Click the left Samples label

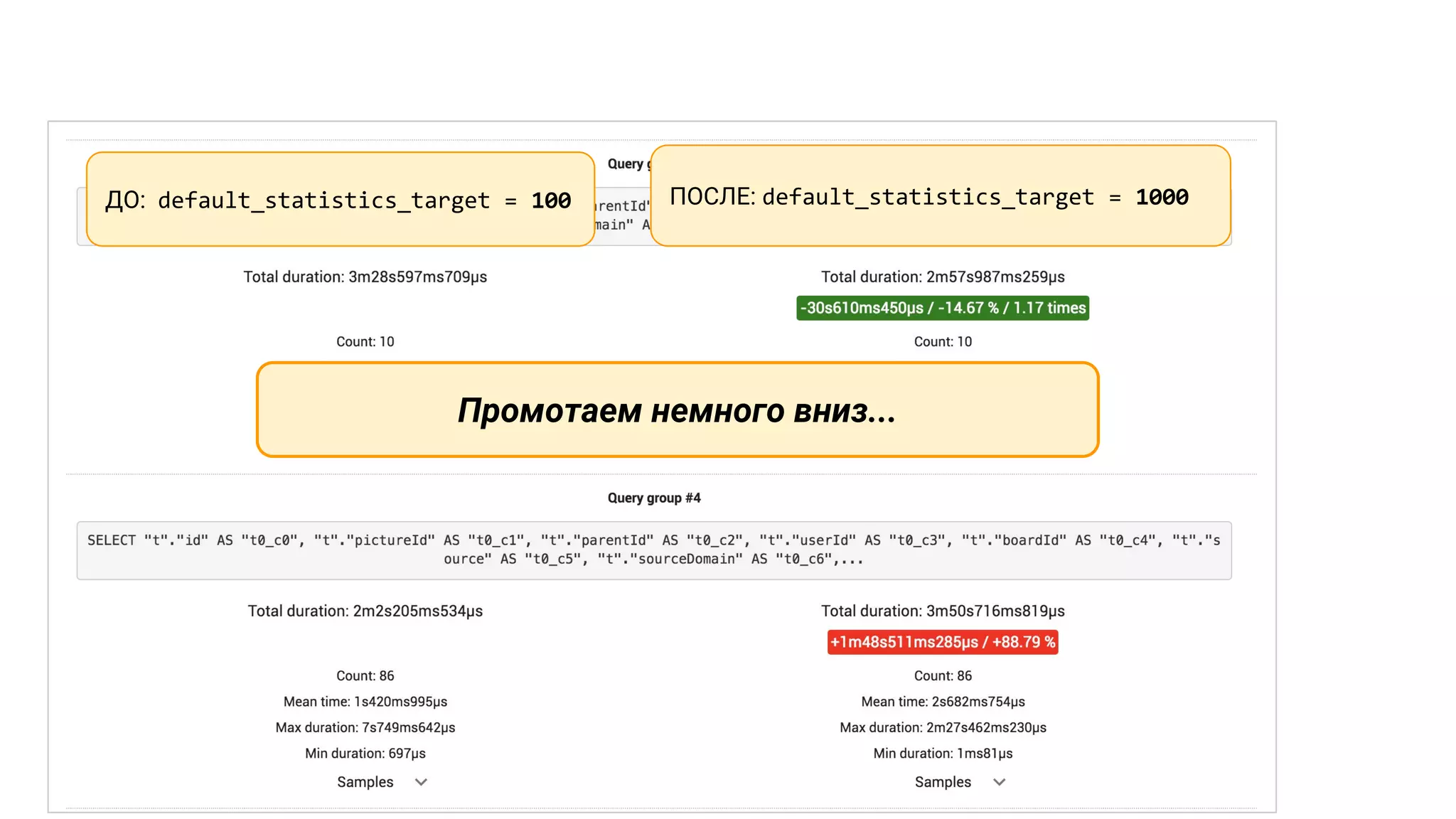coord(365,782)
